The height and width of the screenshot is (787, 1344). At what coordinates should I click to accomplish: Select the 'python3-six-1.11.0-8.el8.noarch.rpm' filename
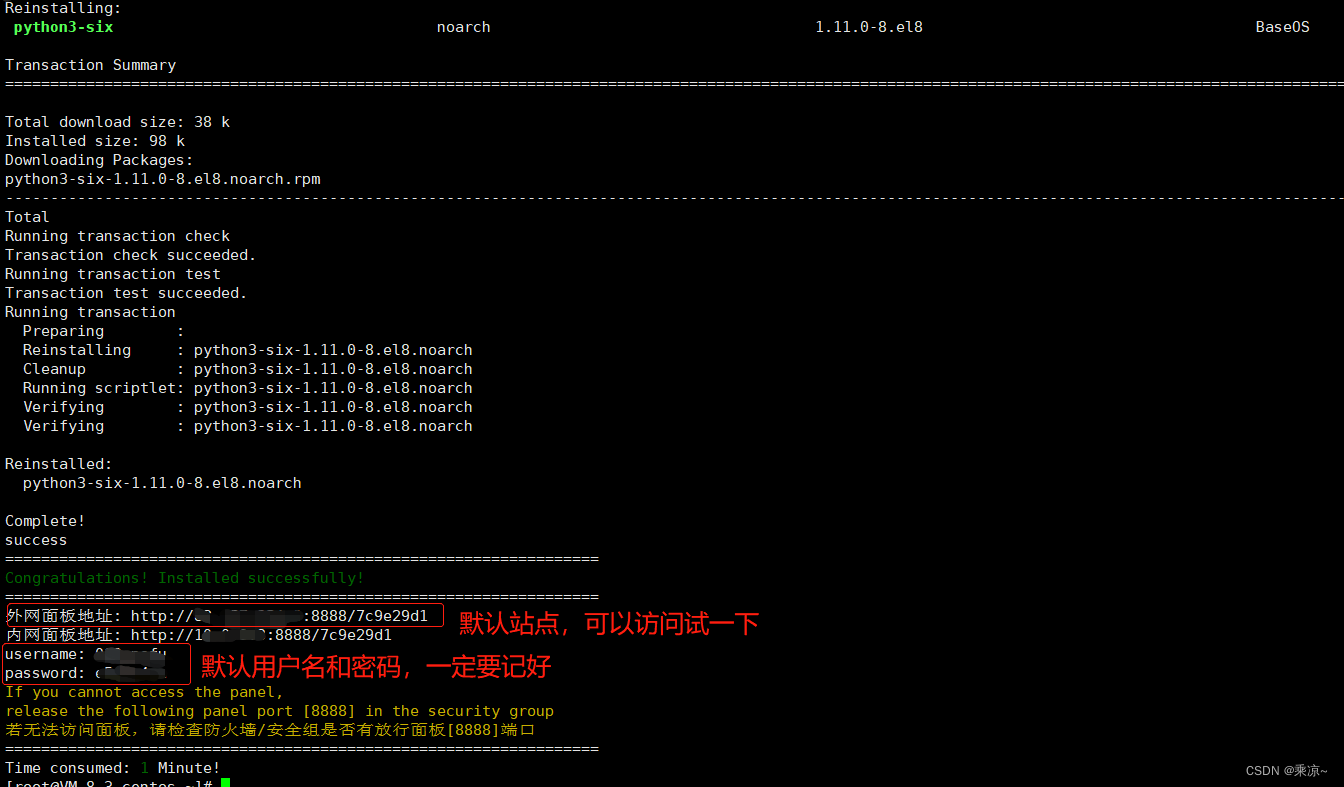162,179
